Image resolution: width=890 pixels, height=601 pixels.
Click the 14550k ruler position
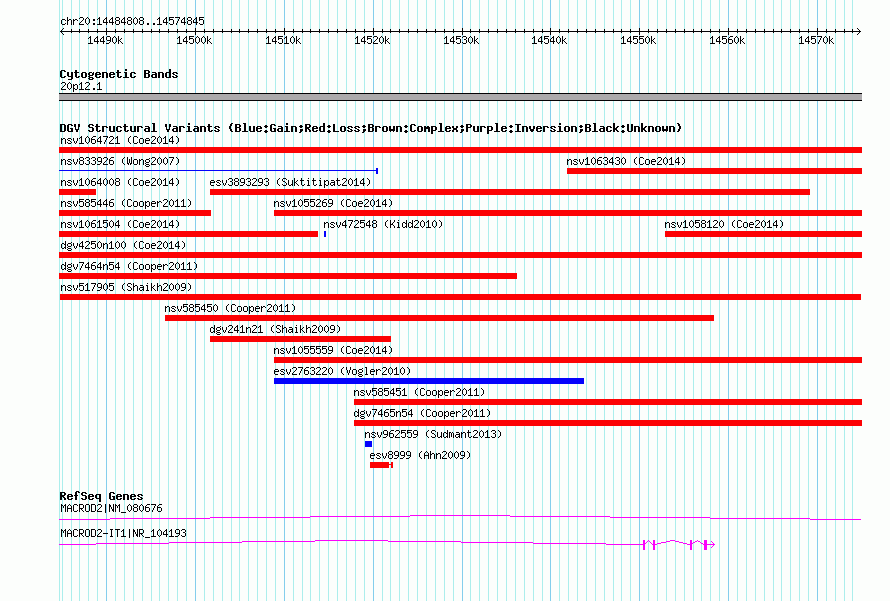coord(638,40)
